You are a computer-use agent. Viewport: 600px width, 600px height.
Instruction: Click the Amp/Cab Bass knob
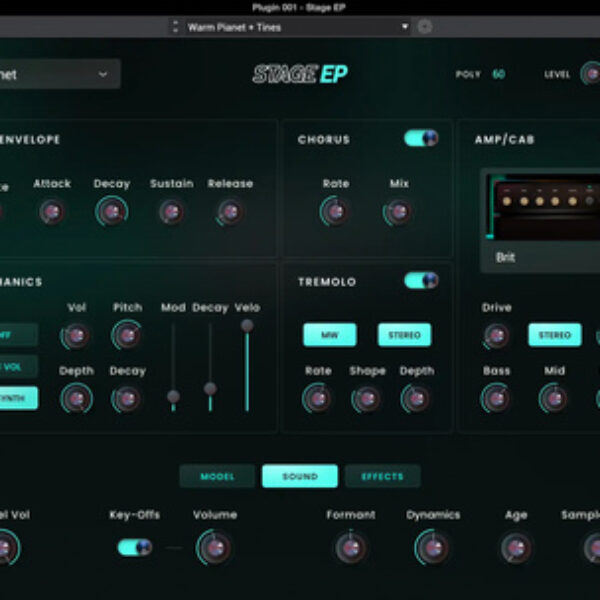[x=496, y=398]
